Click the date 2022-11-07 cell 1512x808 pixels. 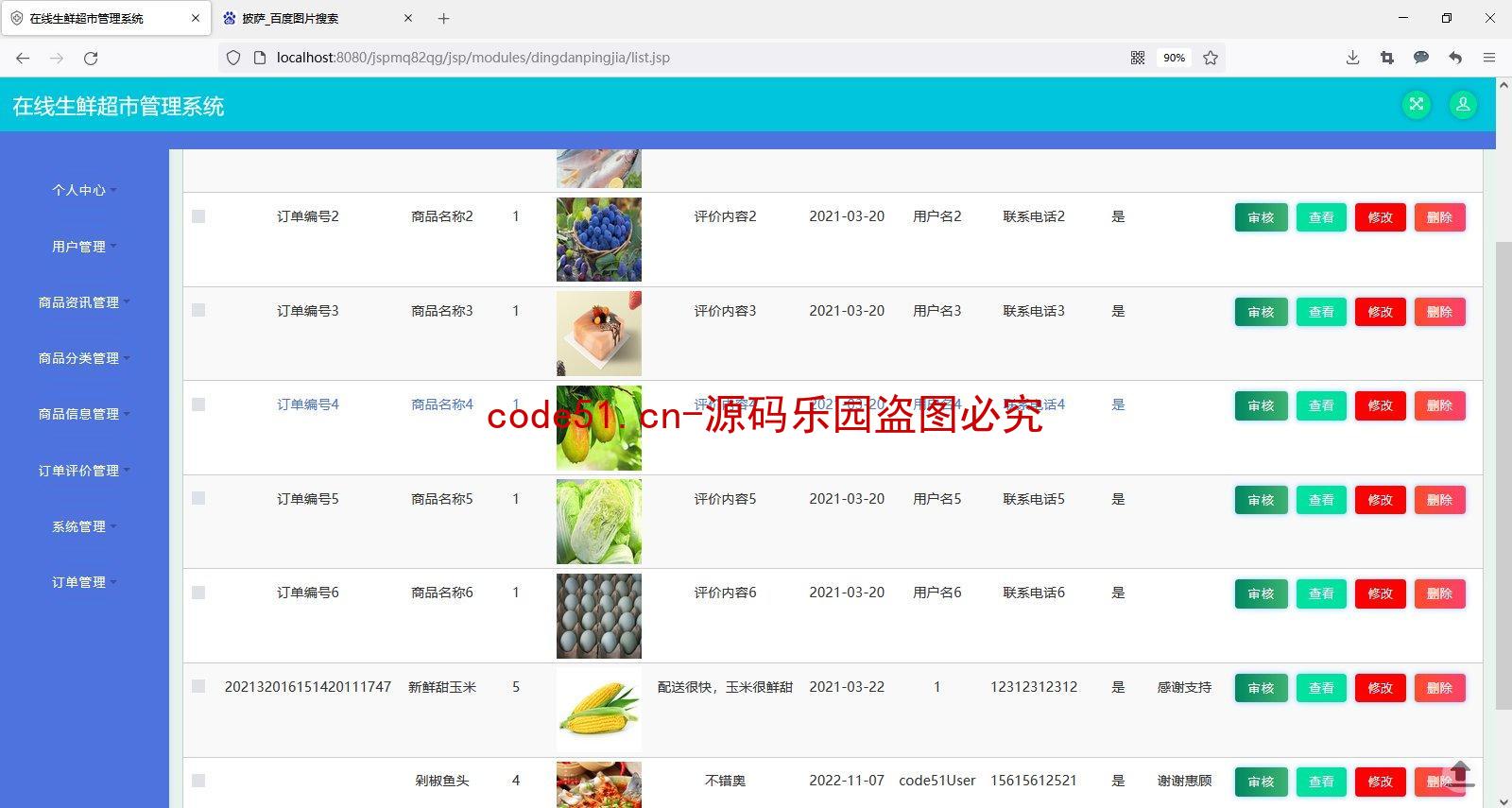847,781
